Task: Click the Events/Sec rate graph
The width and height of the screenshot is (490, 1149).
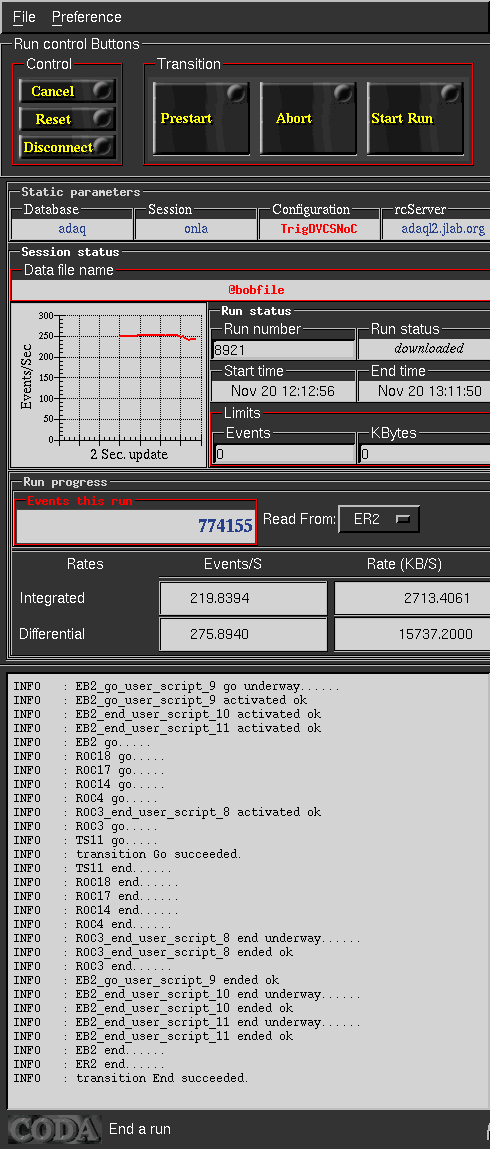Action: click(x=108, y=385)
